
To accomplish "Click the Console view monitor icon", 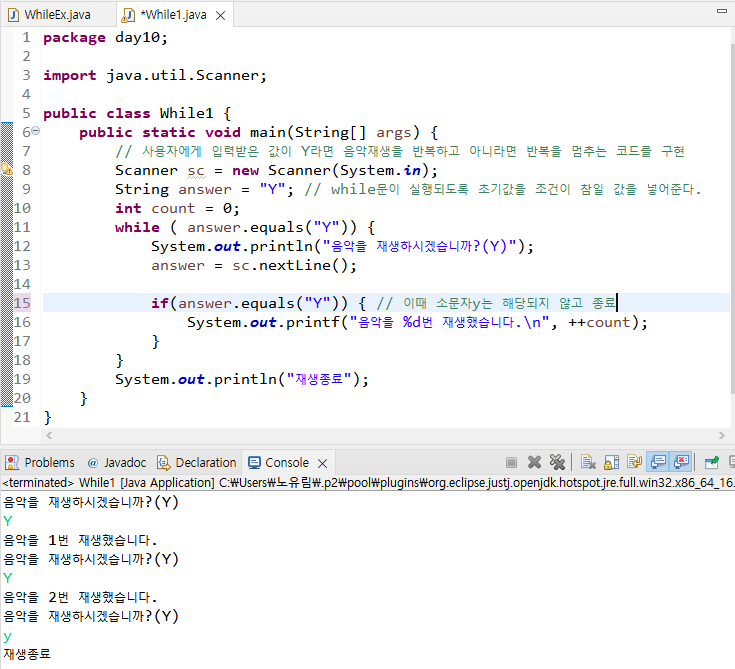I will point(254,463).
